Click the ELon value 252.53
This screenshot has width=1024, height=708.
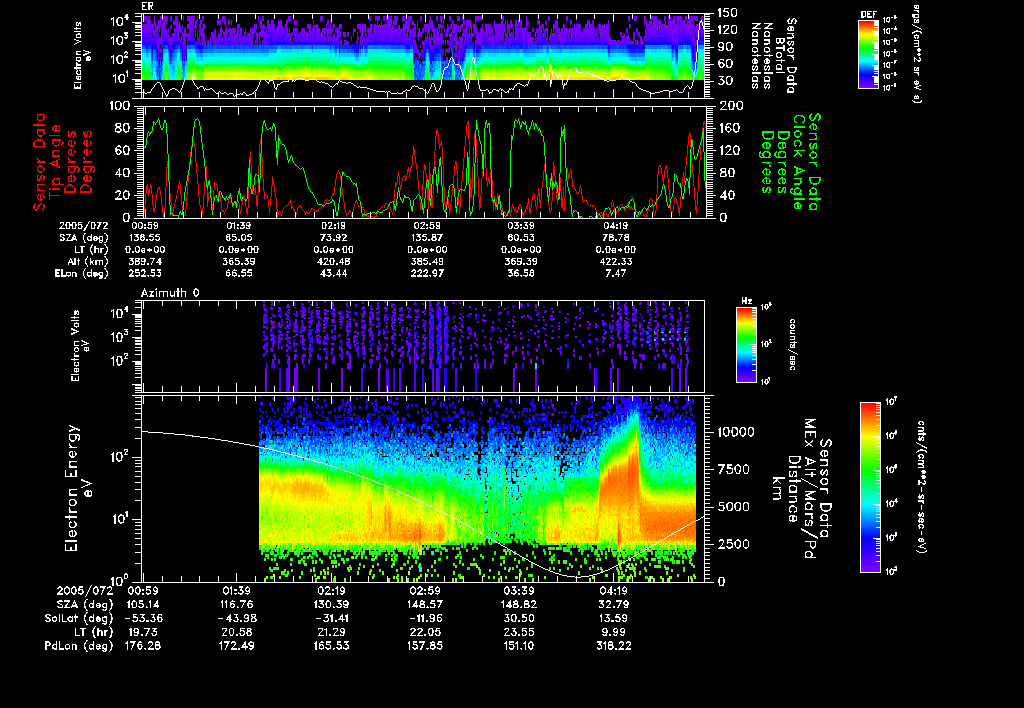click(146, 274)
